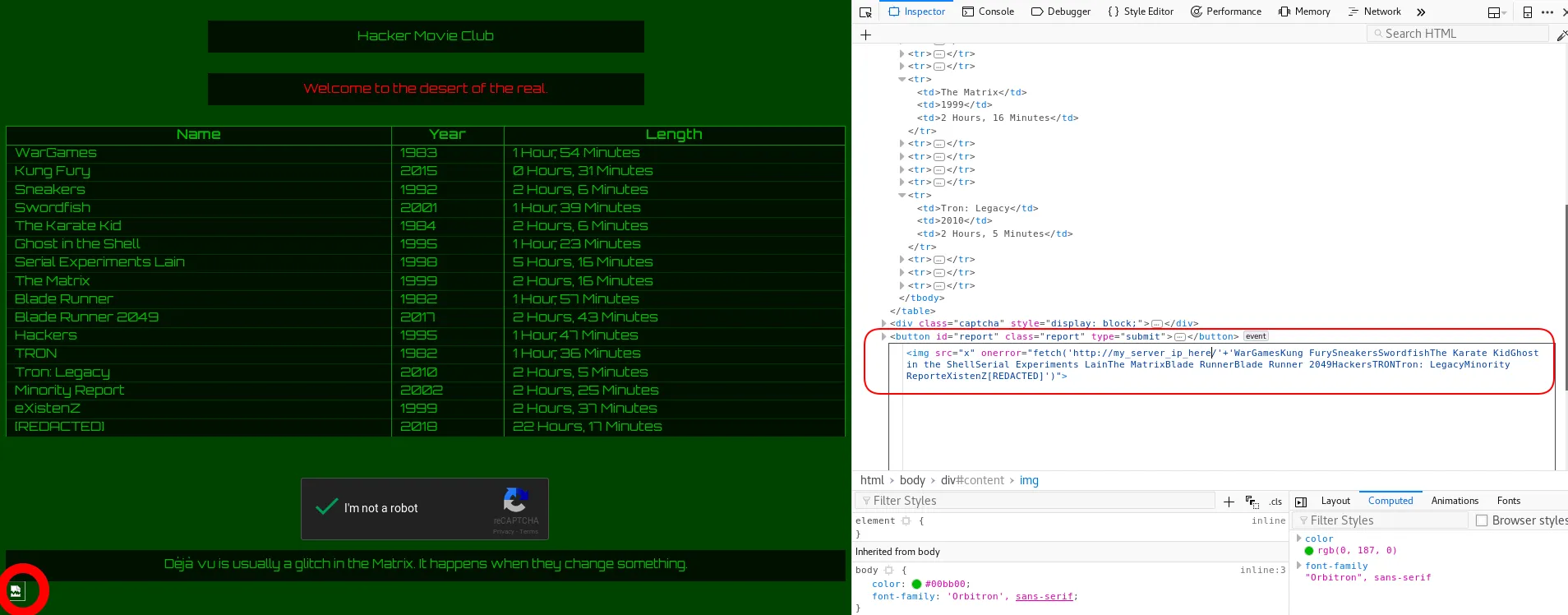Open the Memory tab
1568x615 pixels.
(x=1304, y=12)
